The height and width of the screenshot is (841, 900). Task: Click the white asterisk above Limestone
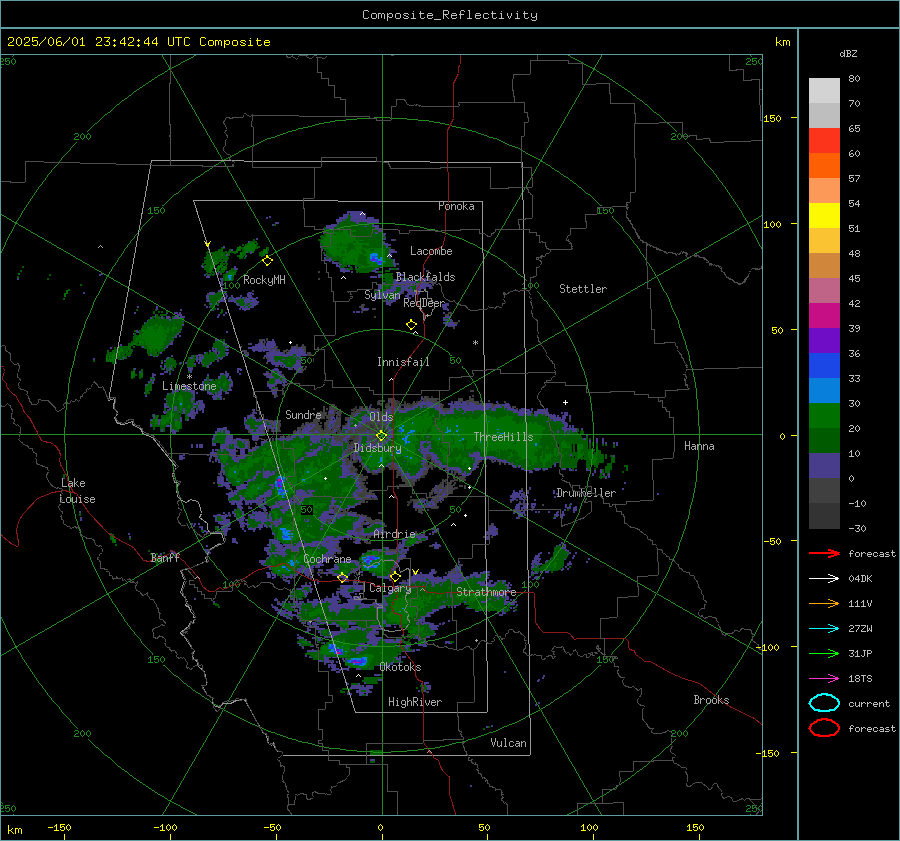[189, 377]
